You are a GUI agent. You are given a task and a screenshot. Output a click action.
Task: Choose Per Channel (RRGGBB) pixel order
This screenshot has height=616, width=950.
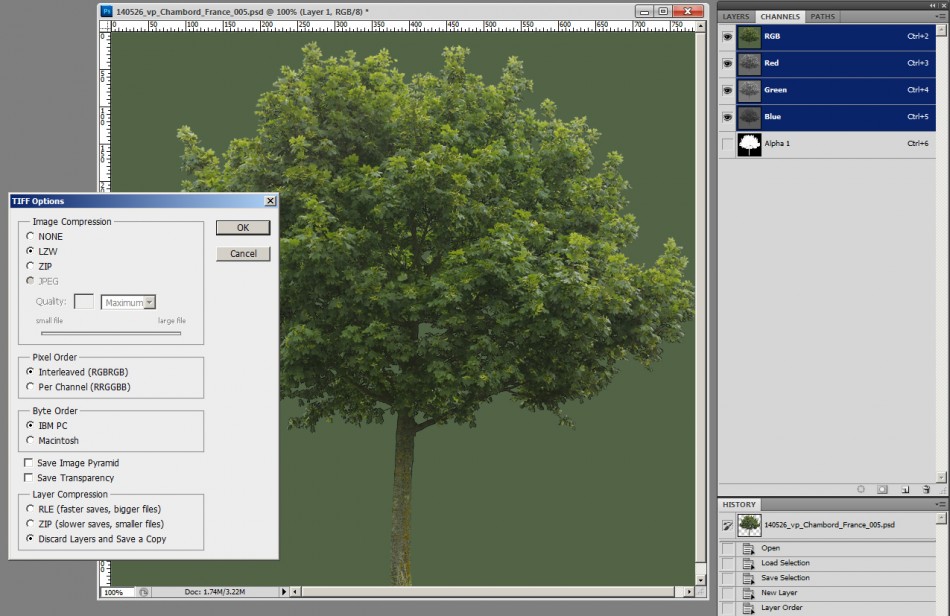pyautogui.click(x=31, y=384)
